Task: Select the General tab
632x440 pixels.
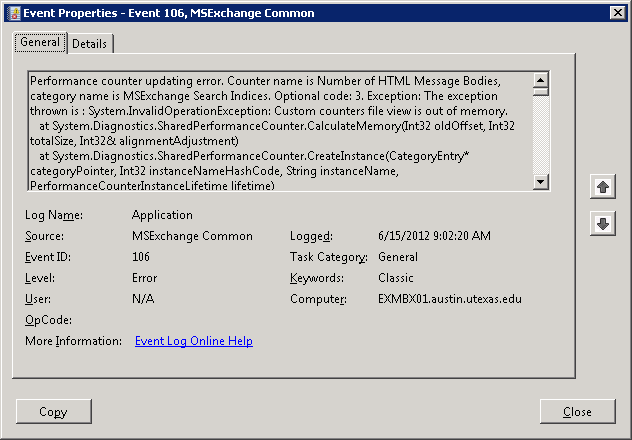Action: click(40, 43)
